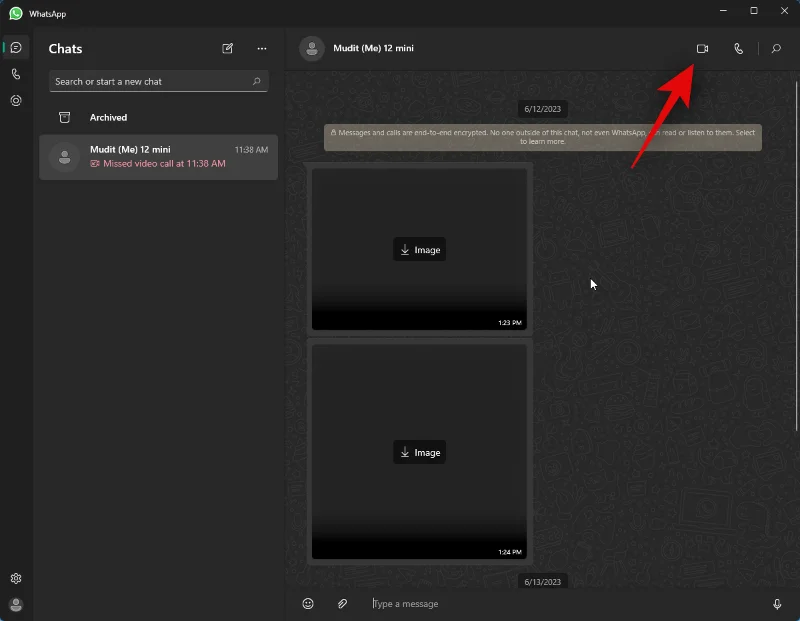
Task: Click 'Missed video call at 11:38 AM' text
Action: tap(164, 164)
